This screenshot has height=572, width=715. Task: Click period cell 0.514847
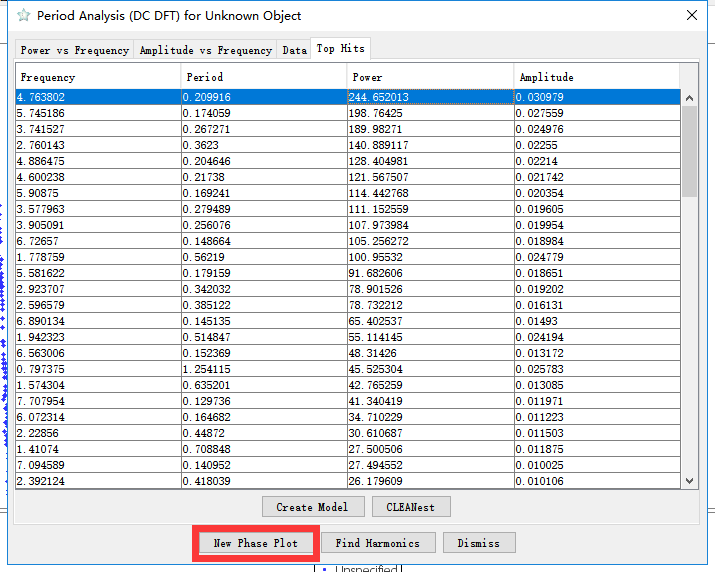coord(264,337)
